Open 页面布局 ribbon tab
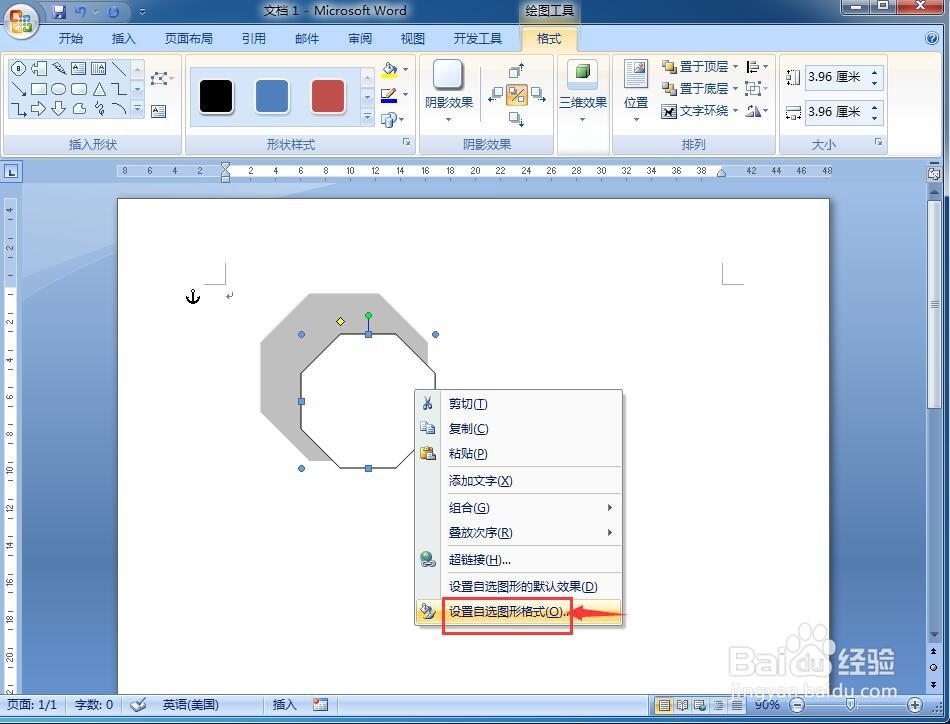Viewport: 950px width, 724px height. pos(188,39)
